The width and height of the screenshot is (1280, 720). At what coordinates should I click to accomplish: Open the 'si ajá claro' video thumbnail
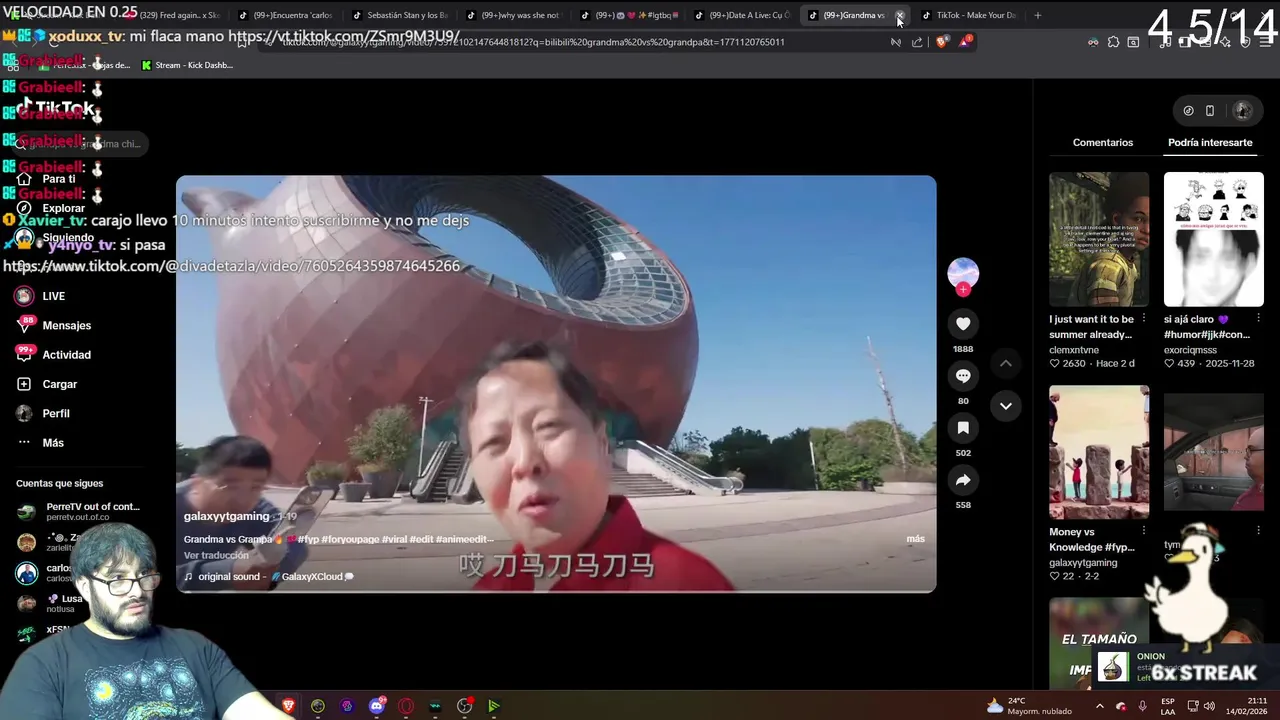pyautogui.click(x=1213, y=239)
